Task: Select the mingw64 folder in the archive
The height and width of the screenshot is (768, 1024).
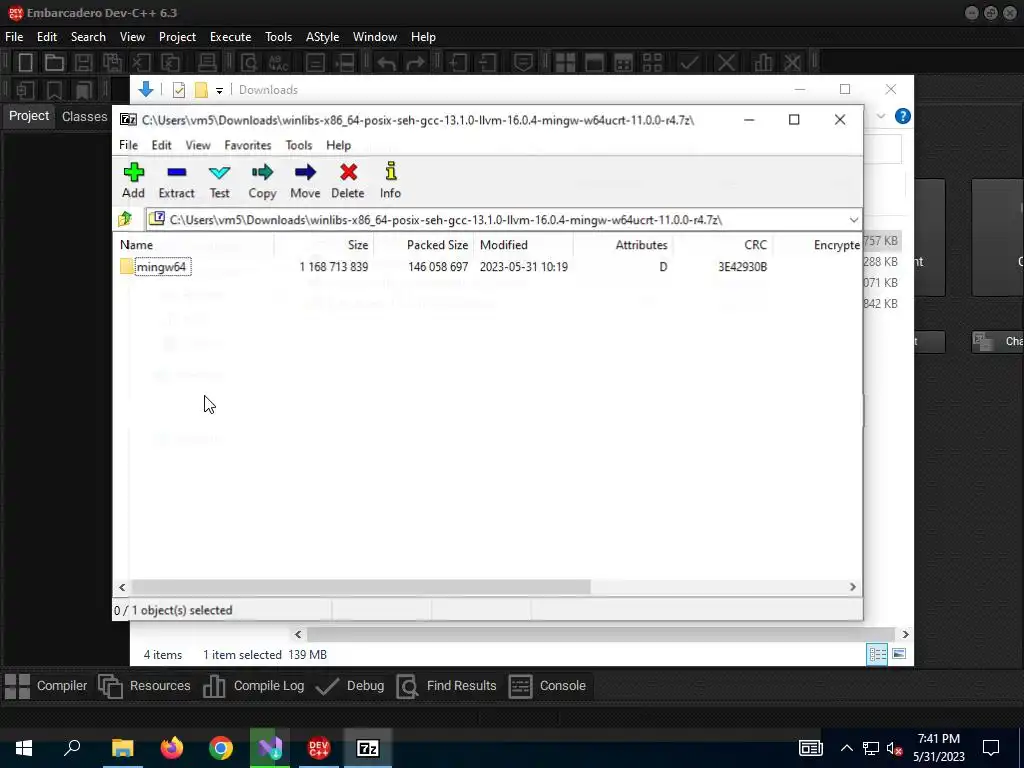Action: (x=161, y=266)
